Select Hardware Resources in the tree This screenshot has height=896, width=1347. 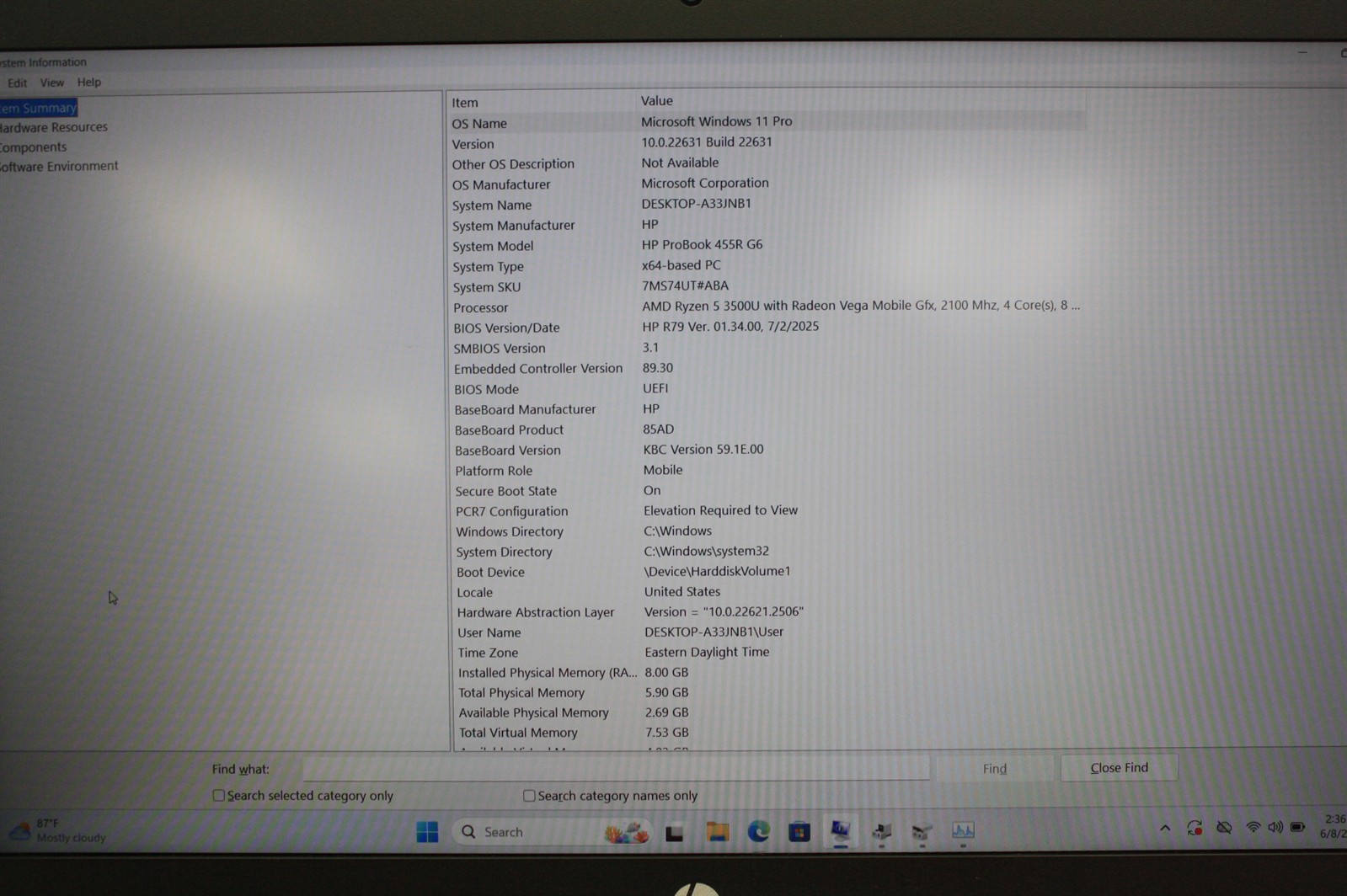53,127
